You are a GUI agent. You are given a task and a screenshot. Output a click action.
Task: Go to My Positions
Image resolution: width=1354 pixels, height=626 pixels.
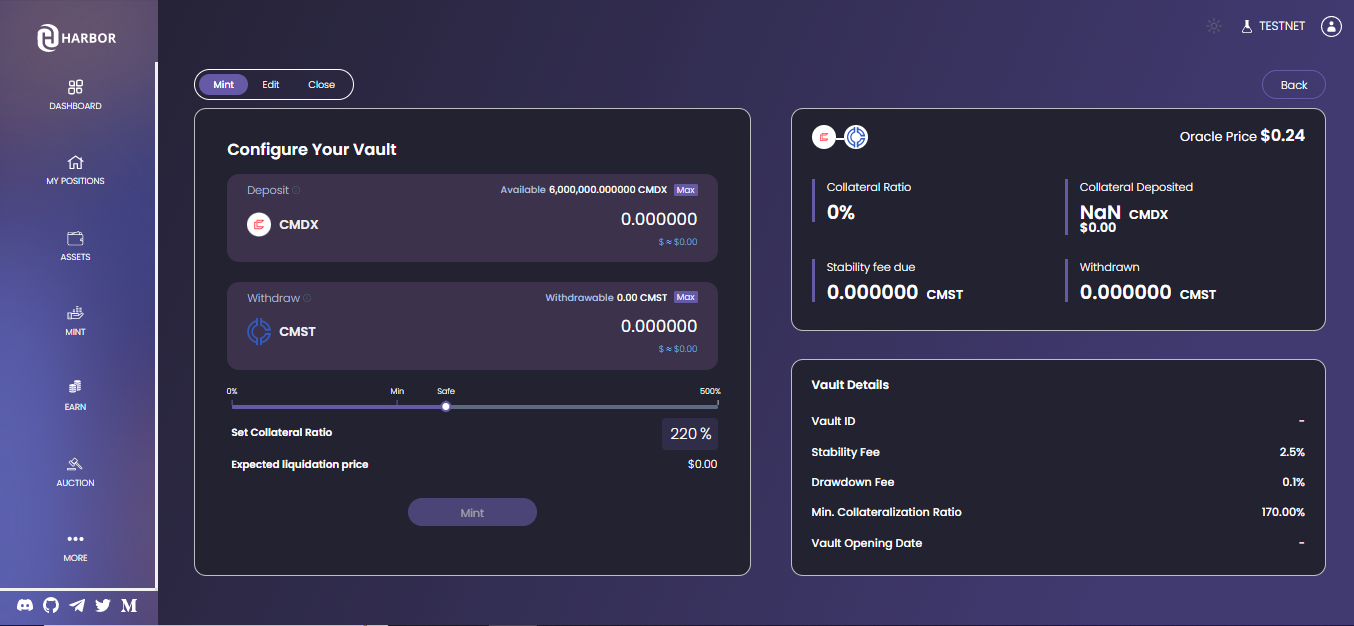[x=75, y=169]
